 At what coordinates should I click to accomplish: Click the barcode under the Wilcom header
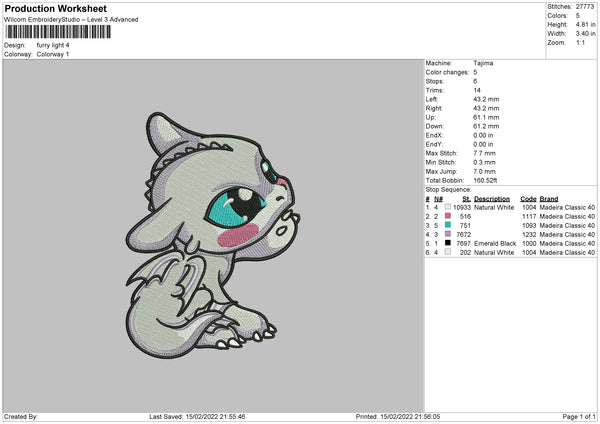point(58,32)
